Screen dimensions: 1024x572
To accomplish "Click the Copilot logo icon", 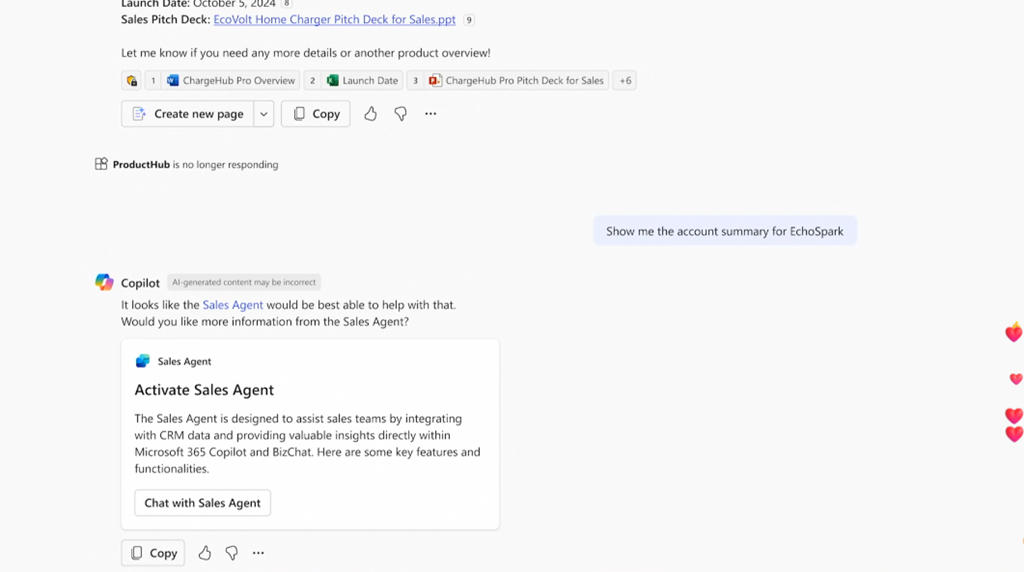I will coord(104,282).
